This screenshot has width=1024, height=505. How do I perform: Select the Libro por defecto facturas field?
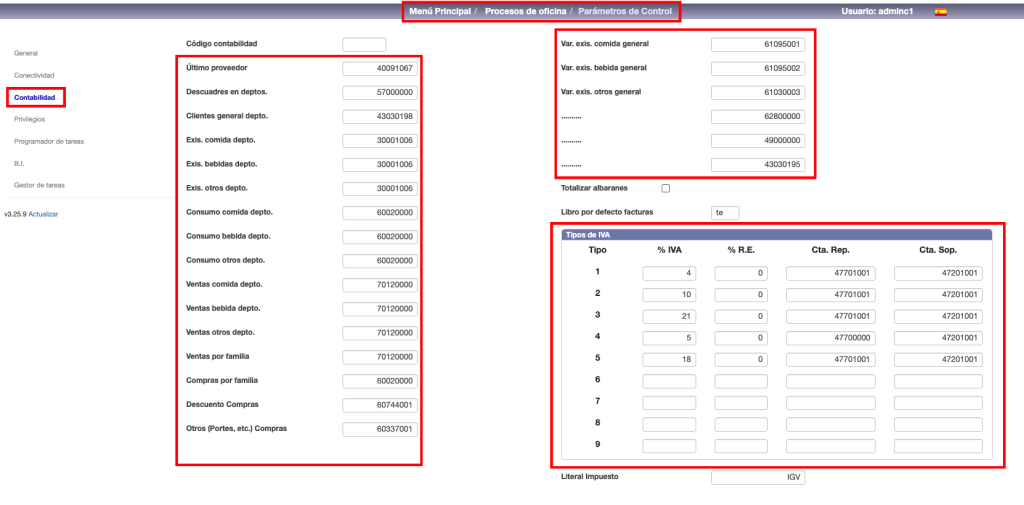coord(725,212)
